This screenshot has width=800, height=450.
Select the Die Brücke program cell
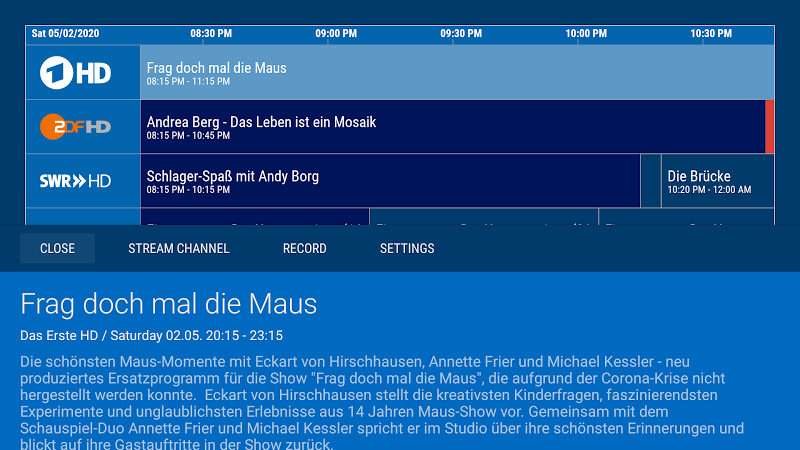(x=717, y=181)
